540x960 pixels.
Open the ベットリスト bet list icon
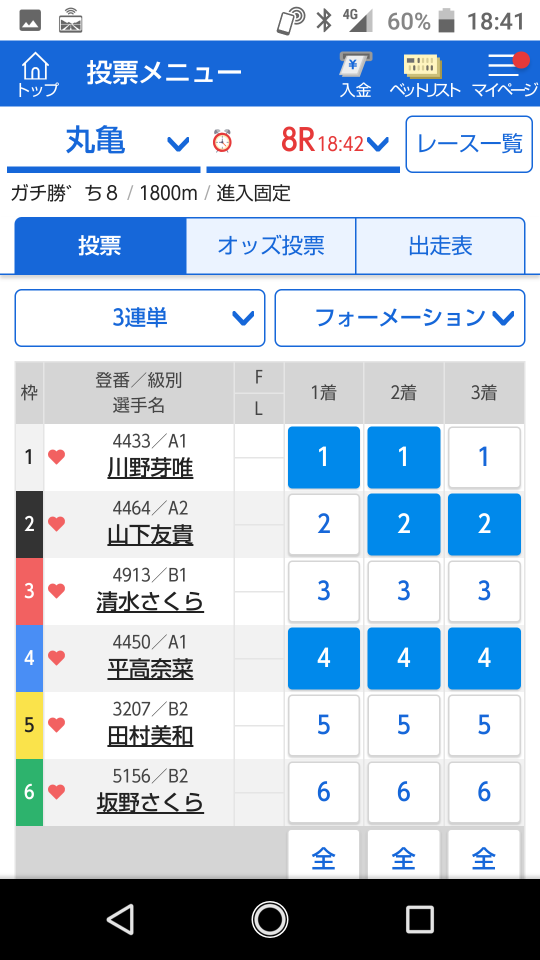(424, 73)
